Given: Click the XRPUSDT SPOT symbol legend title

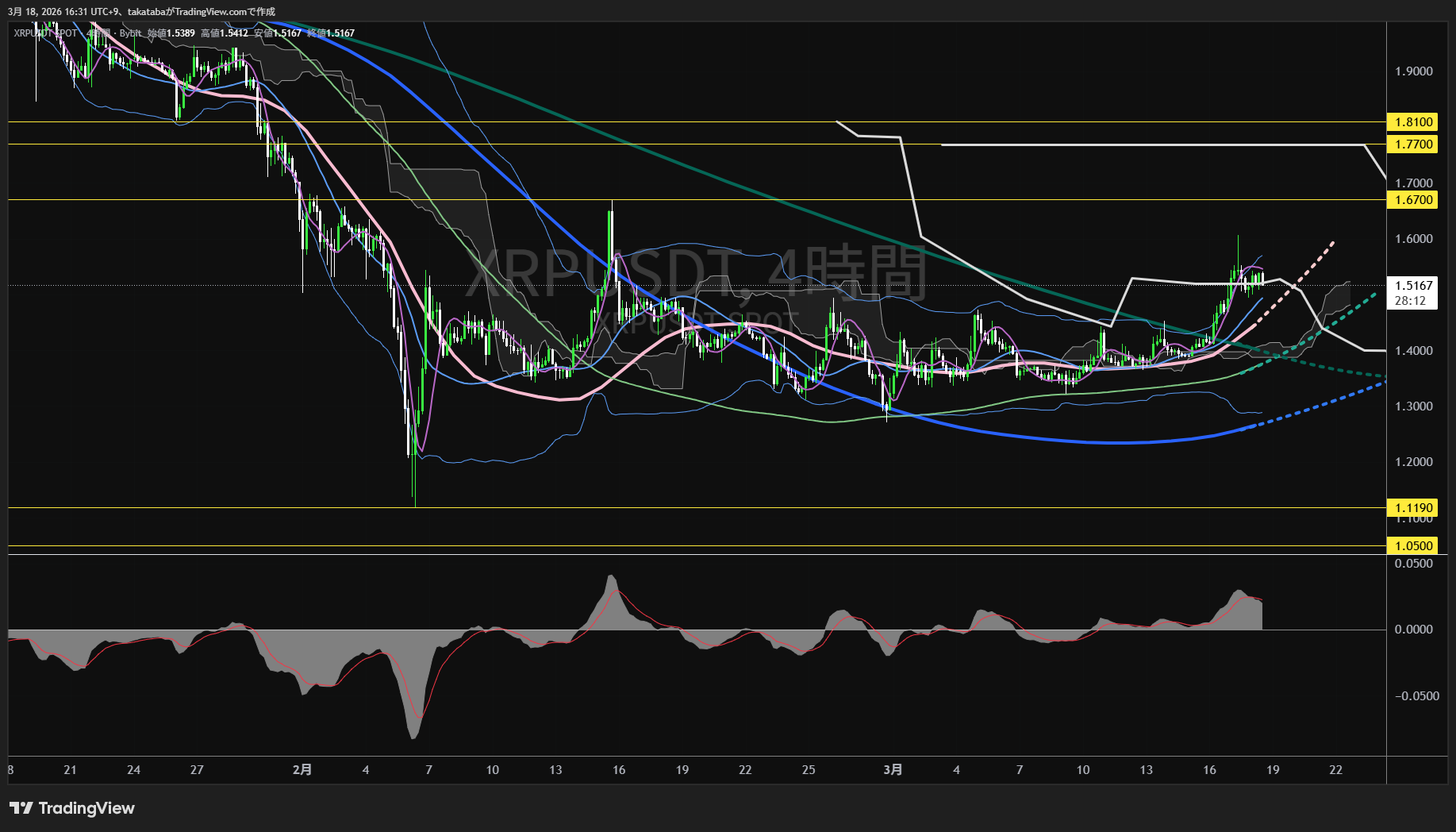Looking at the screenshot, I should (x=46, y=33).
